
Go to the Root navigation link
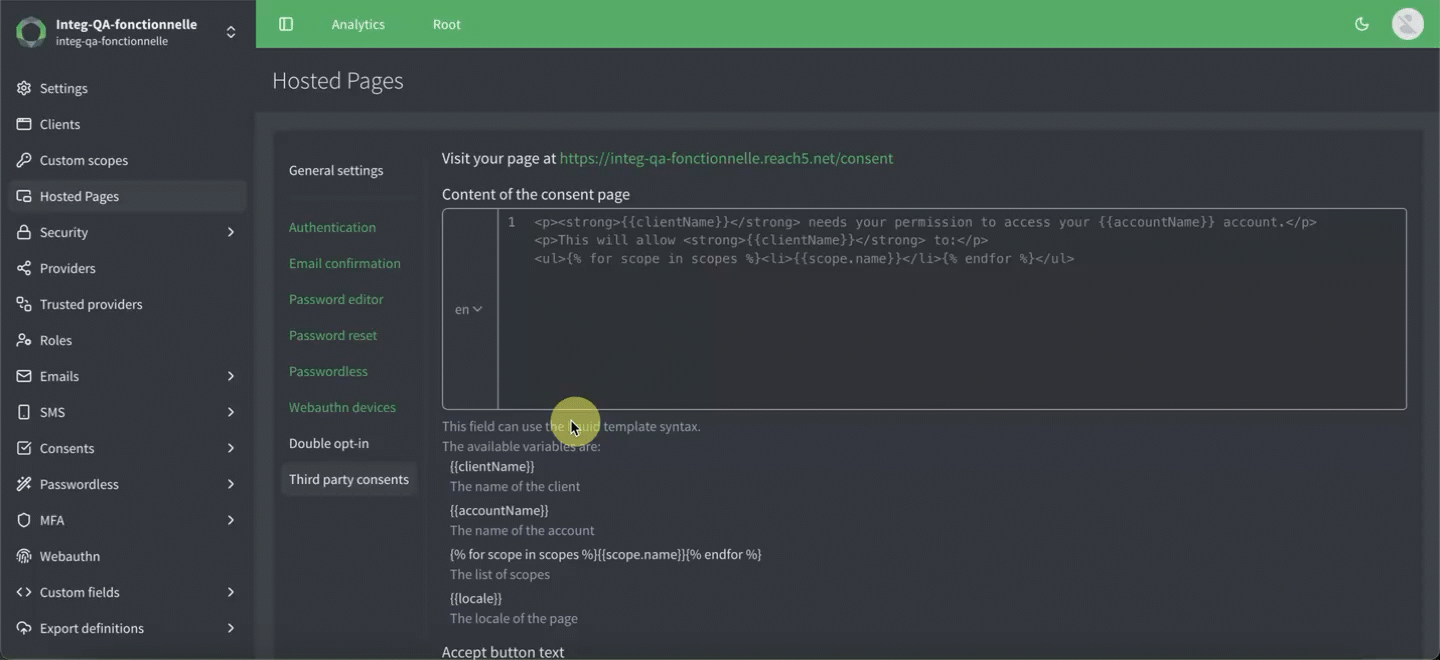pyautogui.click(x=446, y=24)
